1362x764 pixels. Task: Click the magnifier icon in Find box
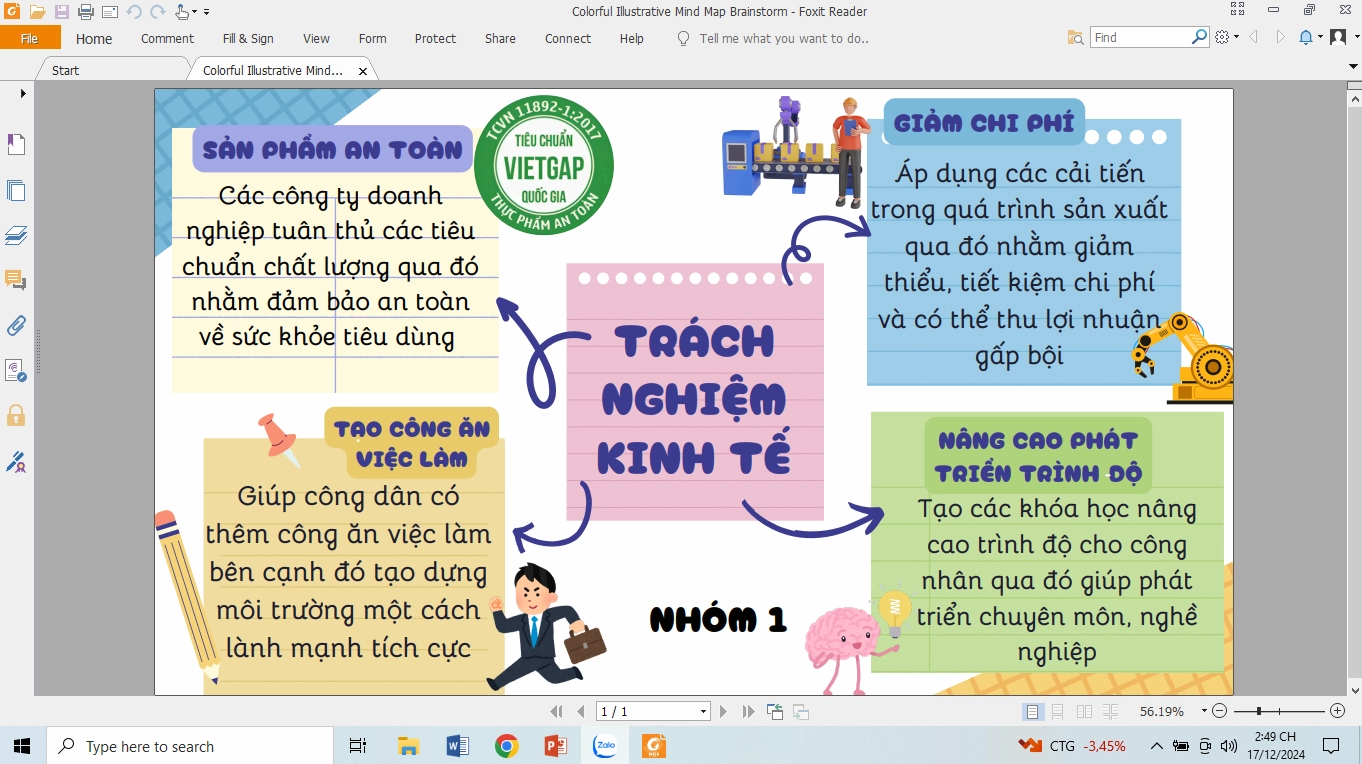pyautogui.click(x=1200, y=37)
